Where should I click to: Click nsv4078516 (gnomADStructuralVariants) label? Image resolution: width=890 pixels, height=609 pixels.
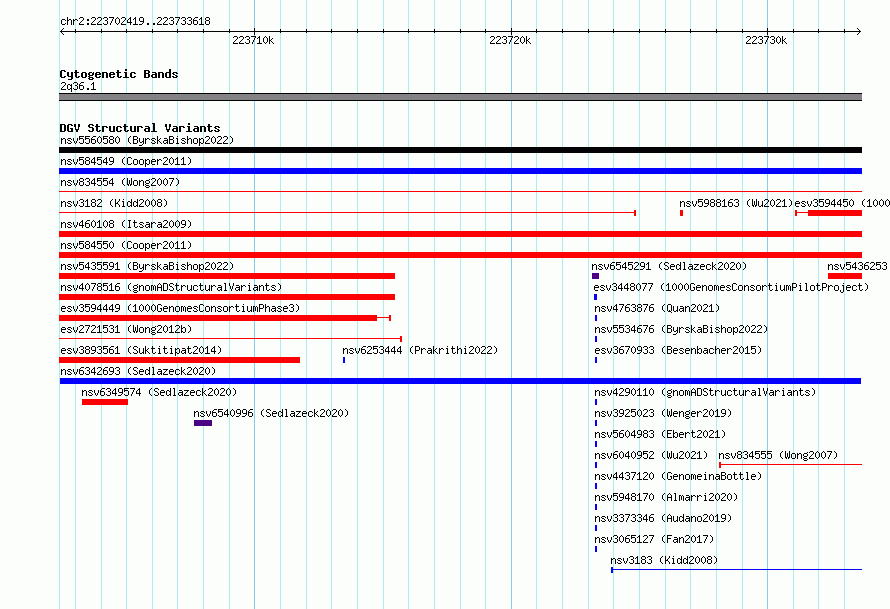coord(171,287)
